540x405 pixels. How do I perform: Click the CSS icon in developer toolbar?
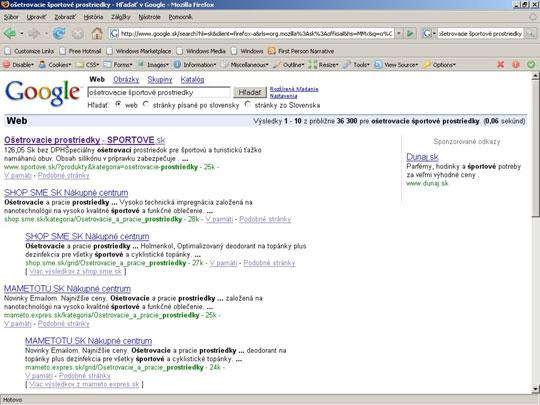(80, 64)
